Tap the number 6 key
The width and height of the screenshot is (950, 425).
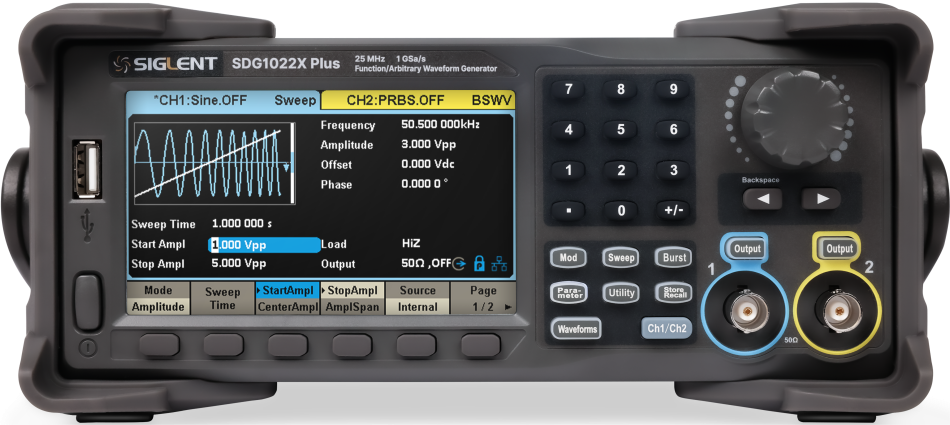[673, 130]
